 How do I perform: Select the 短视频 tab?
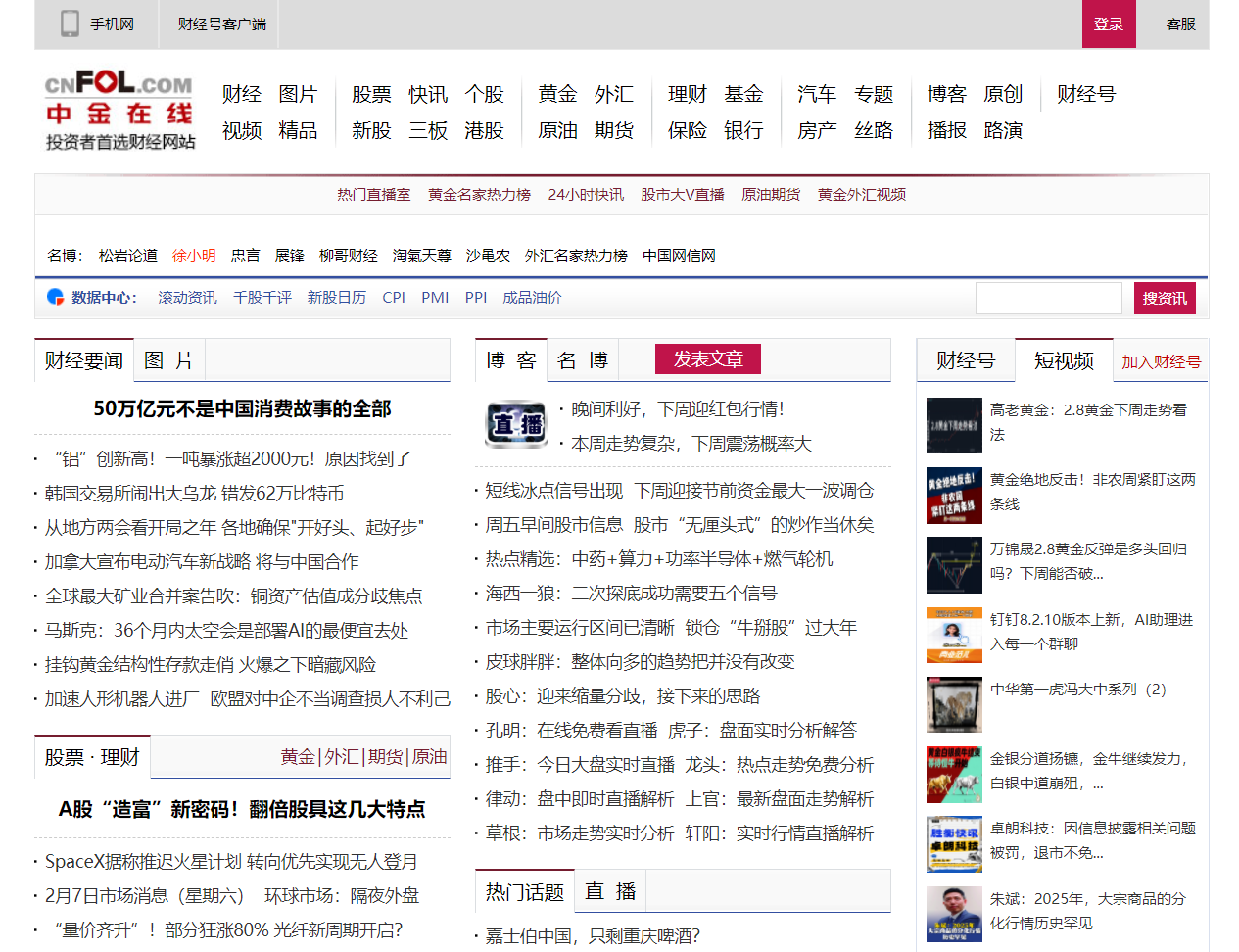tap(1064, 360)
